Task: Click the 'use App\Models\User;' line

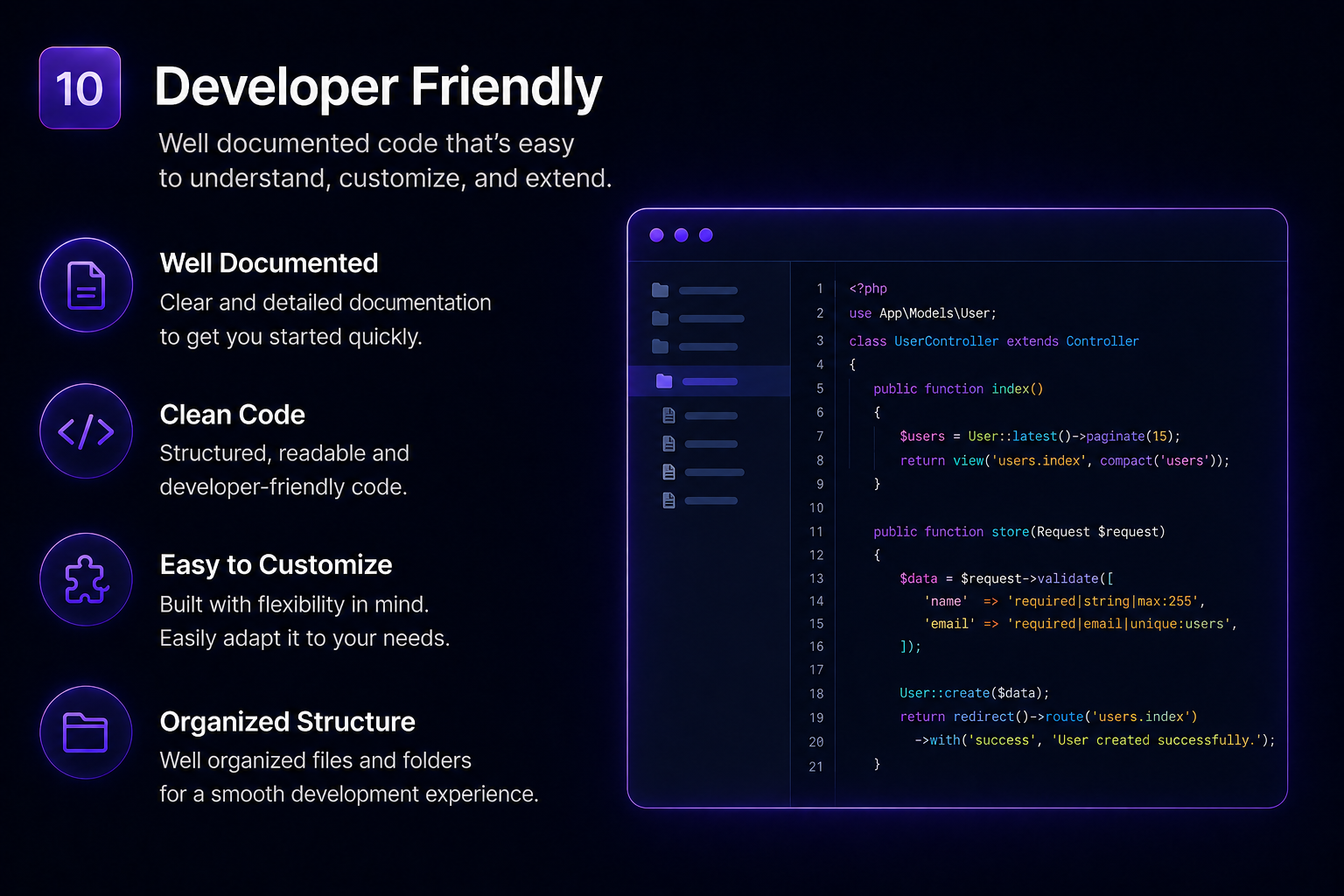Action: [x=922, y=313]
